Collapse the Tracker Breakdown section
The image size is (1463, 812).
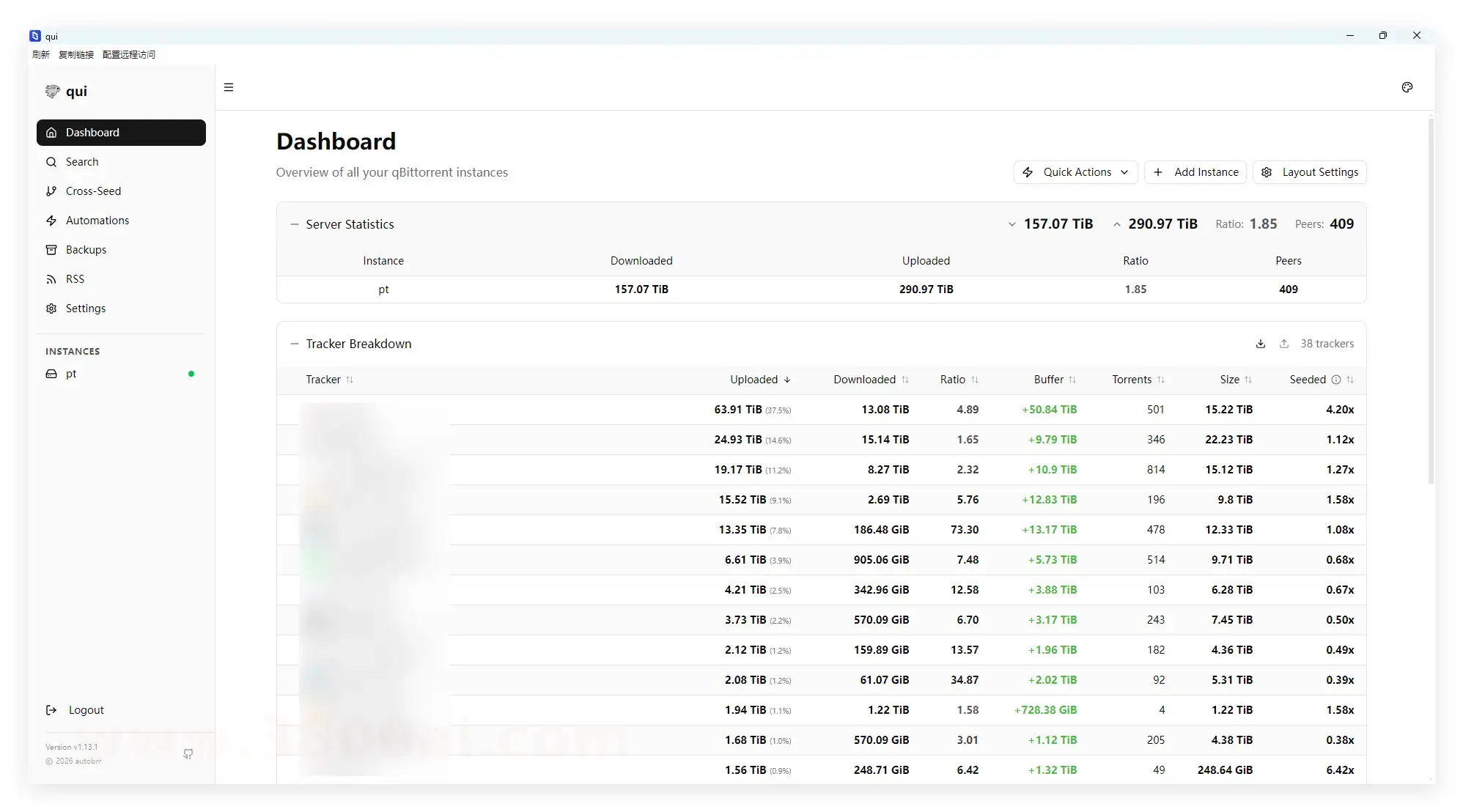295,344
